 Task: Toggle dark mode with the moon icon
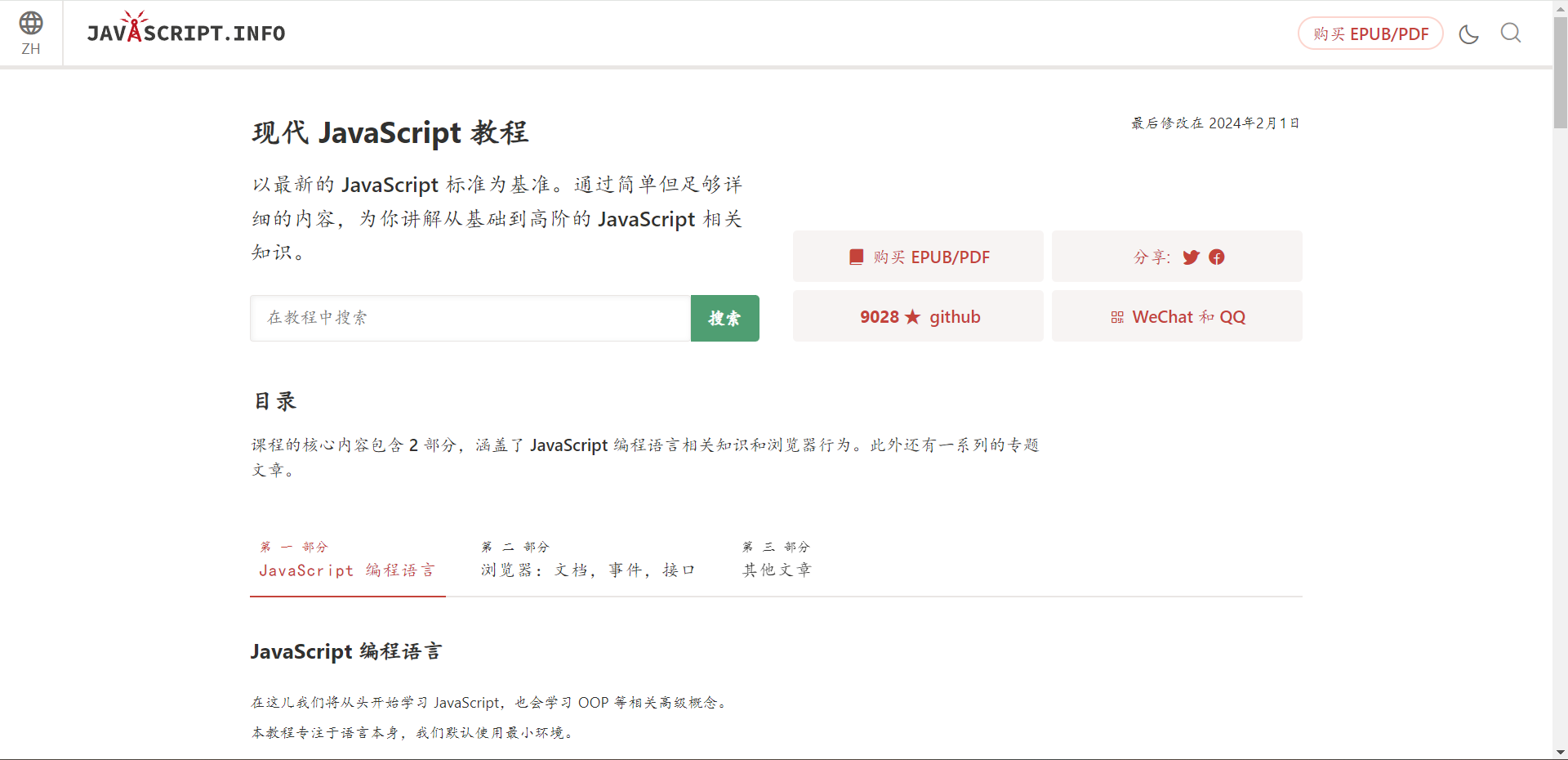[x=1468, y=34]
